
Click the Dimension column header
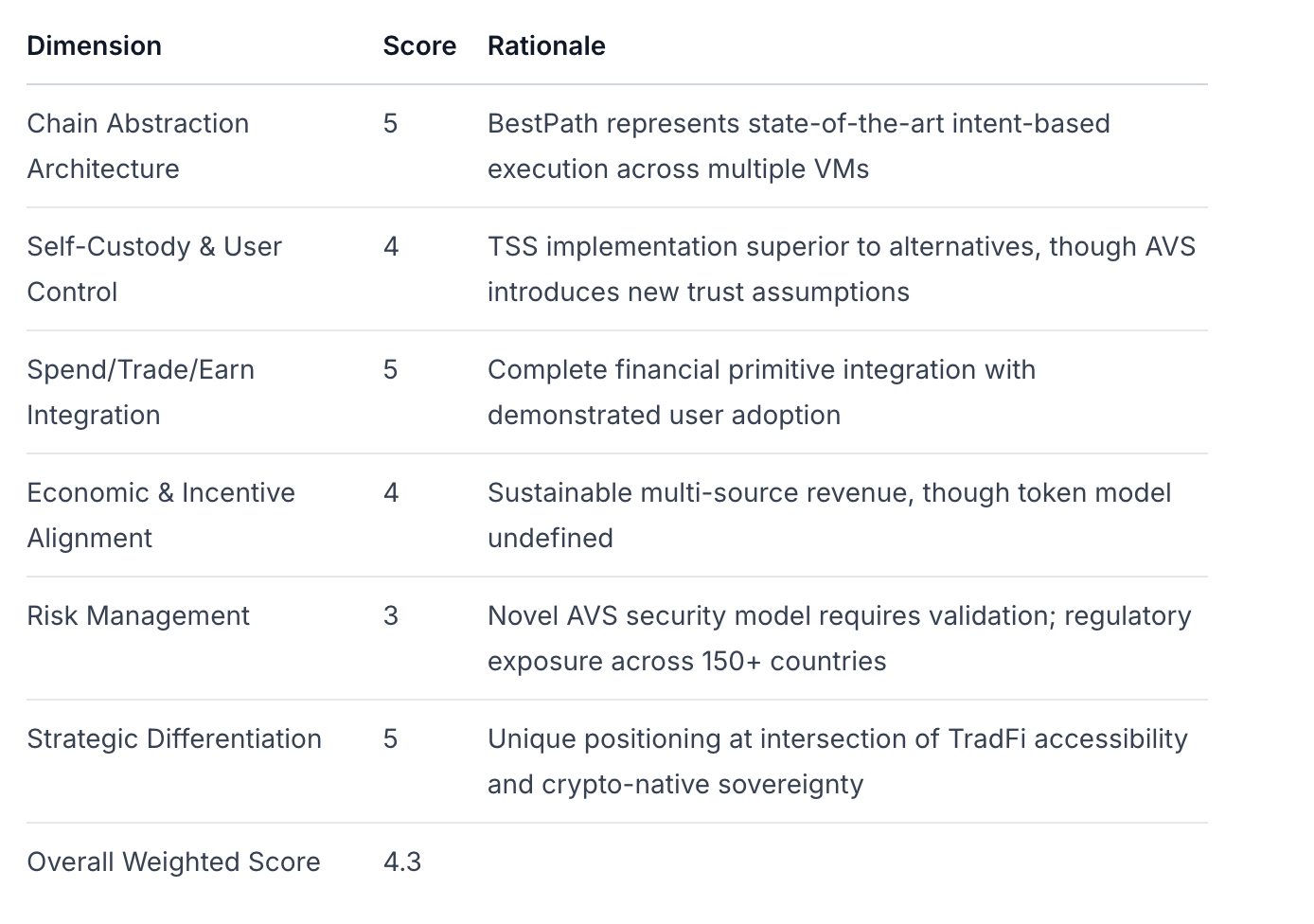[94, 45]
